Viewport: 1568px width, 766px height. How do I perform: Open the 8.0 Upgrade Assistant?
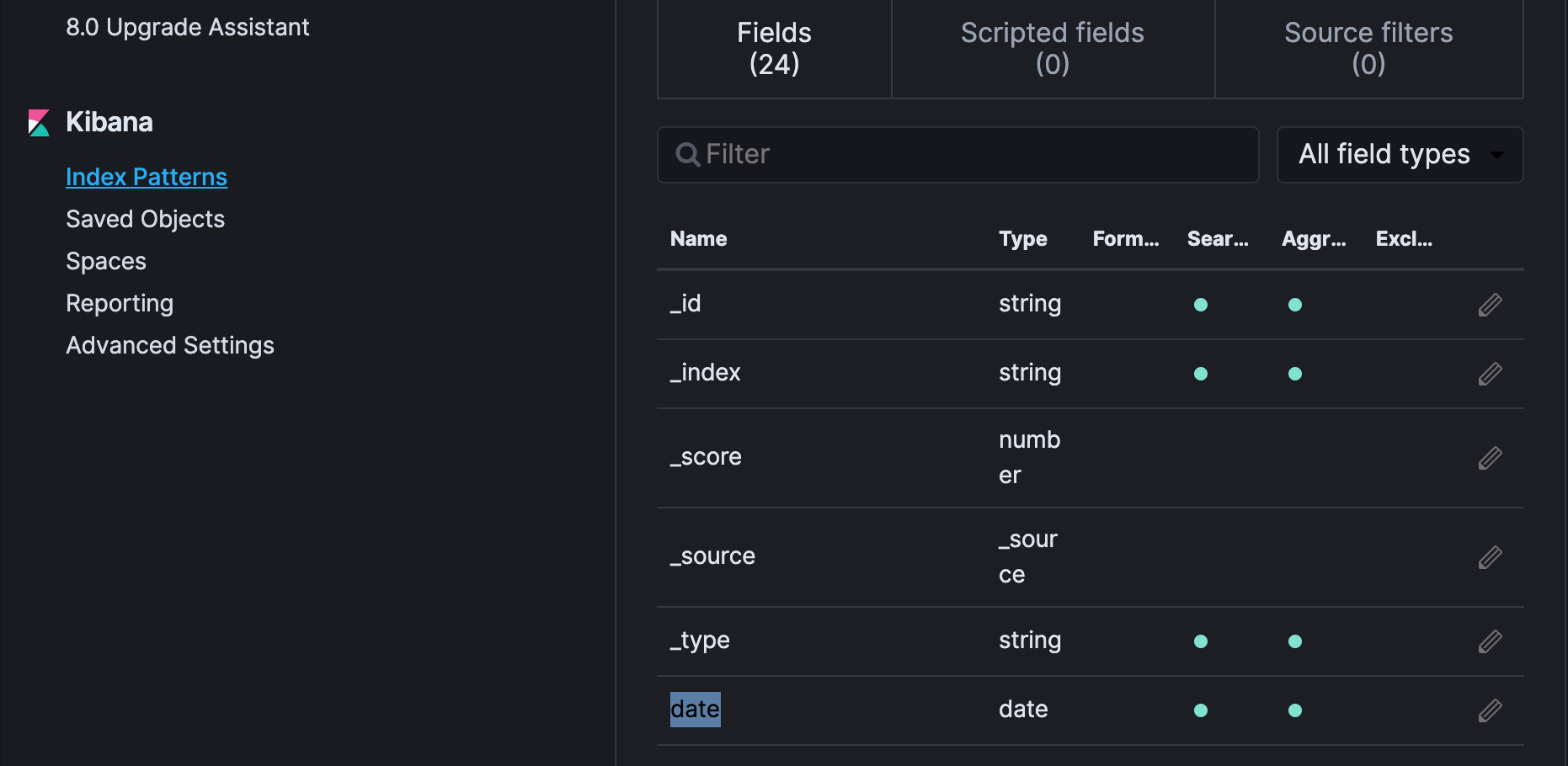tap(188, 27)
